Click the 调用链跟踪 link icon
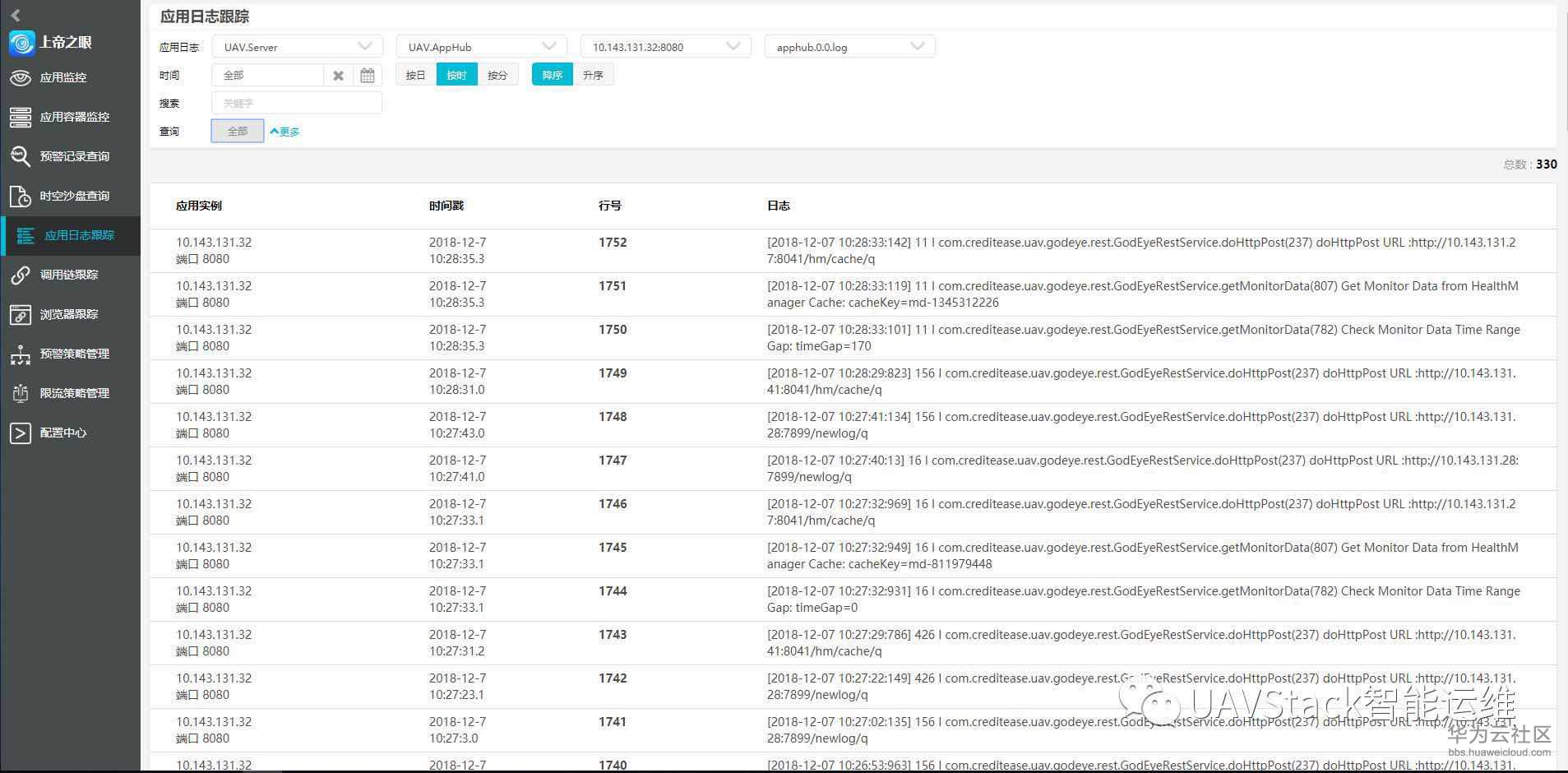Viewport: 1568px width, 773px height. [x=21, y=275]
